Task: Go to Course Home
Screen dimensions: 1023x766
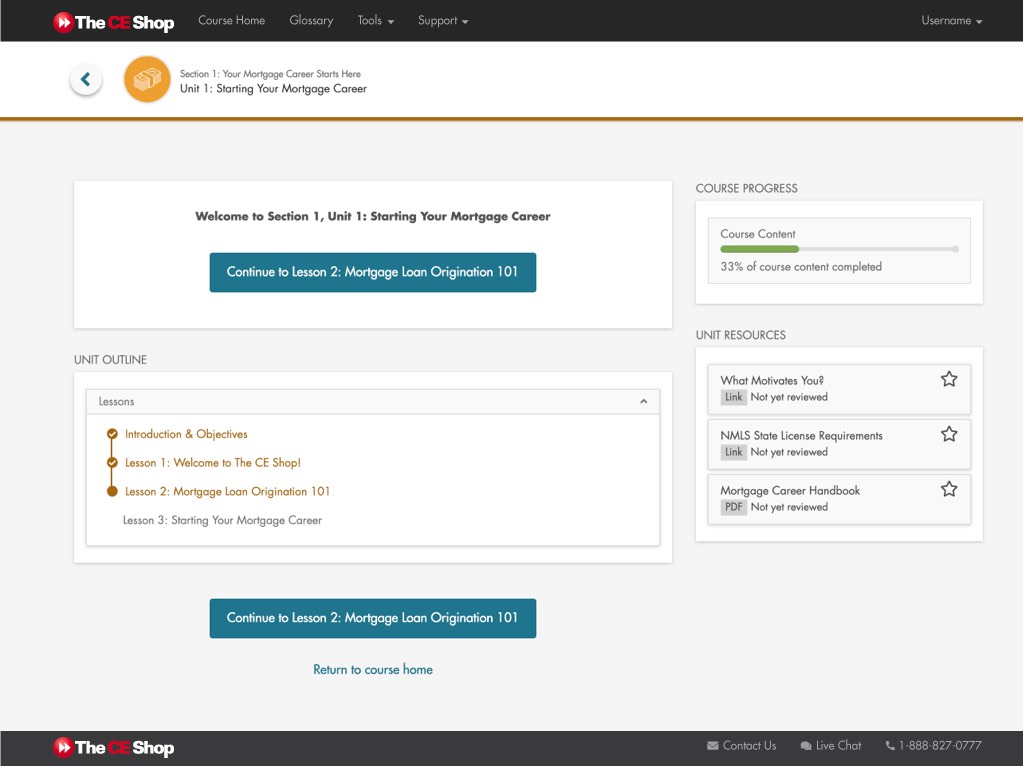Action: (232, 21)
